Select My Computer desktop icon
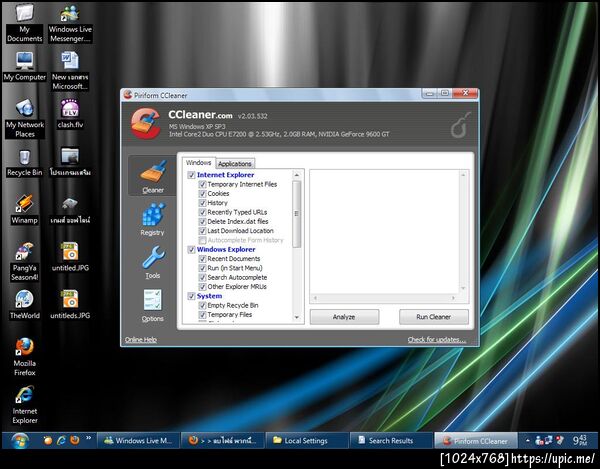 [x=24, y=66]
